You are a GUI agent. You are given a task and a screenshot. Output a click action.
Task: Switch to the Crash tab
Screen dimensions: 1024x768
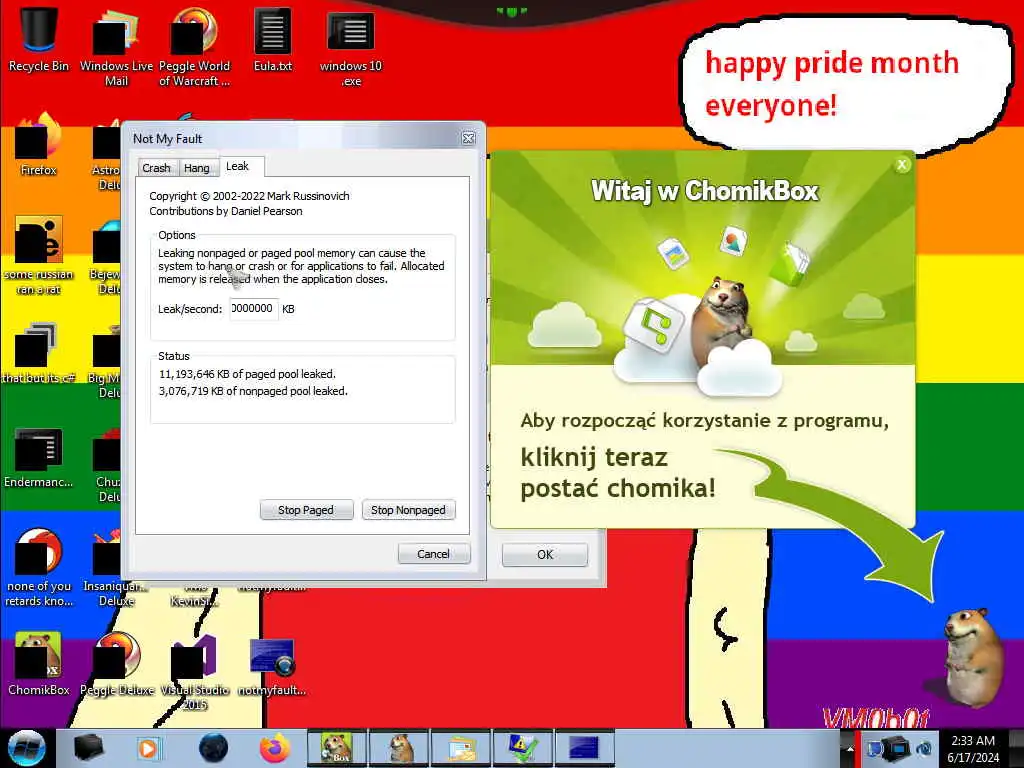tap(156, 168)
